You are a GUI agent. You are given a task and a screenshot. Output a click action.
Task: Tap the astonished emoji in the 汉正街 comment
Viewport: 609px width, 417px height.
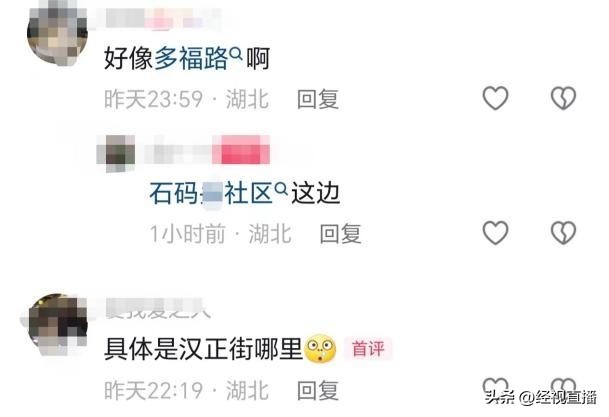point(320,349)
